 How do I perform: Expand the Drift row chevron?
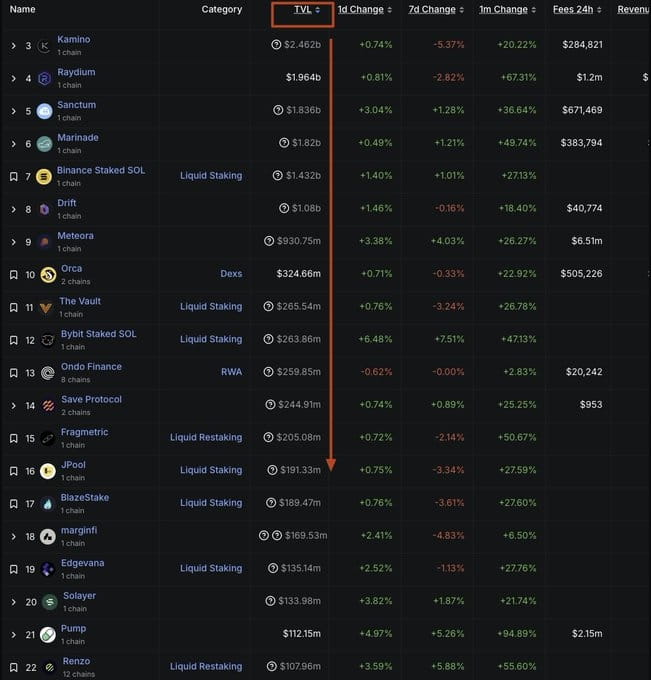click(x=13, y=209)
